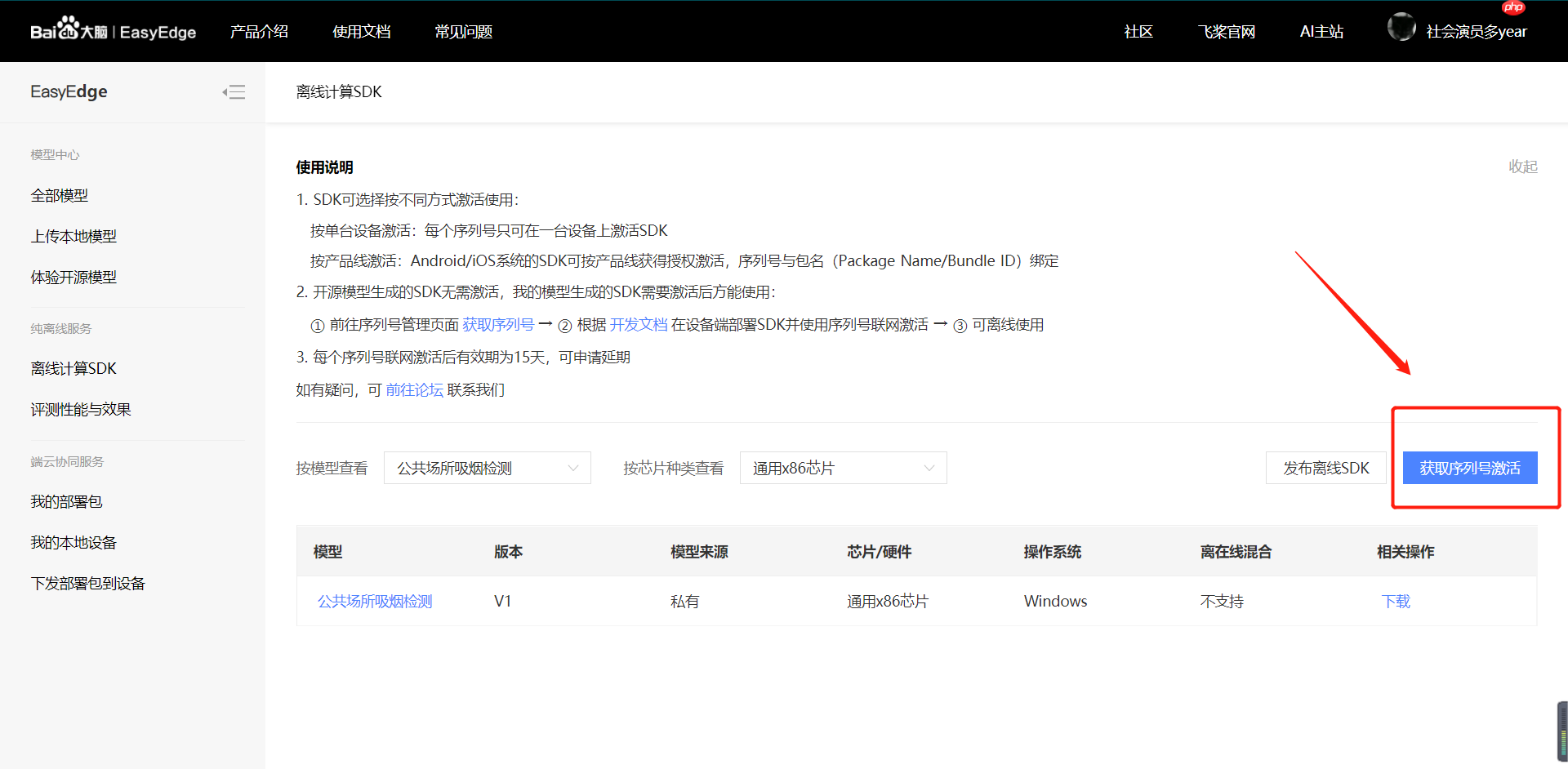This screenshot has height=769, width=1568.
Task: Select 离线计算SDK in the sidebar
Action: (x=73, y=367)
